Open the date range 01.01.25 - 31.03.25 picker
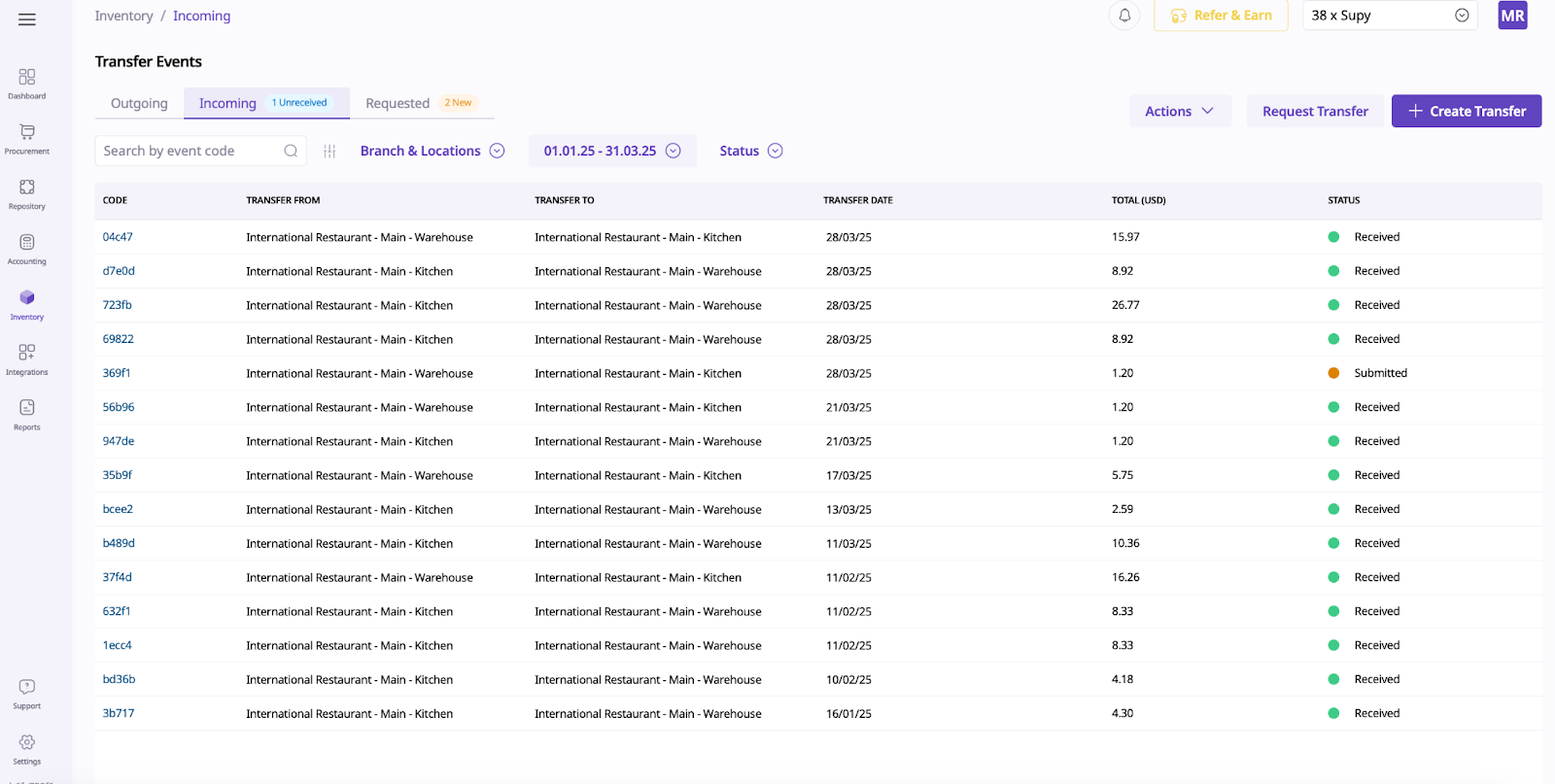 [611, 152]
